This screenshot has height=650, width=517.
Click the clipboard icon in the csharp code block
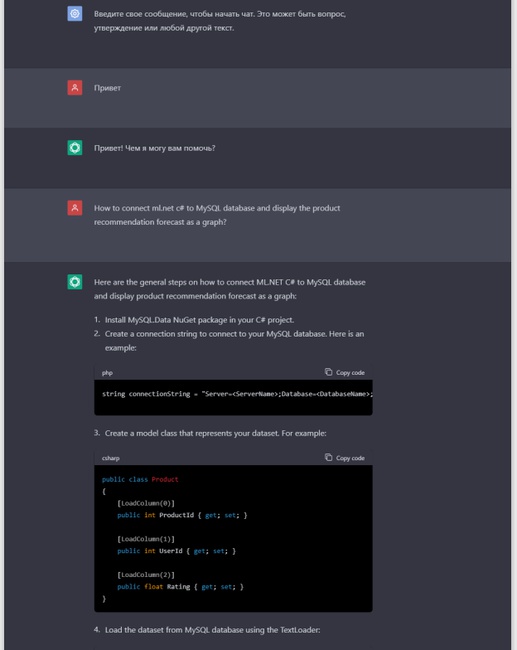coord(328,457)
